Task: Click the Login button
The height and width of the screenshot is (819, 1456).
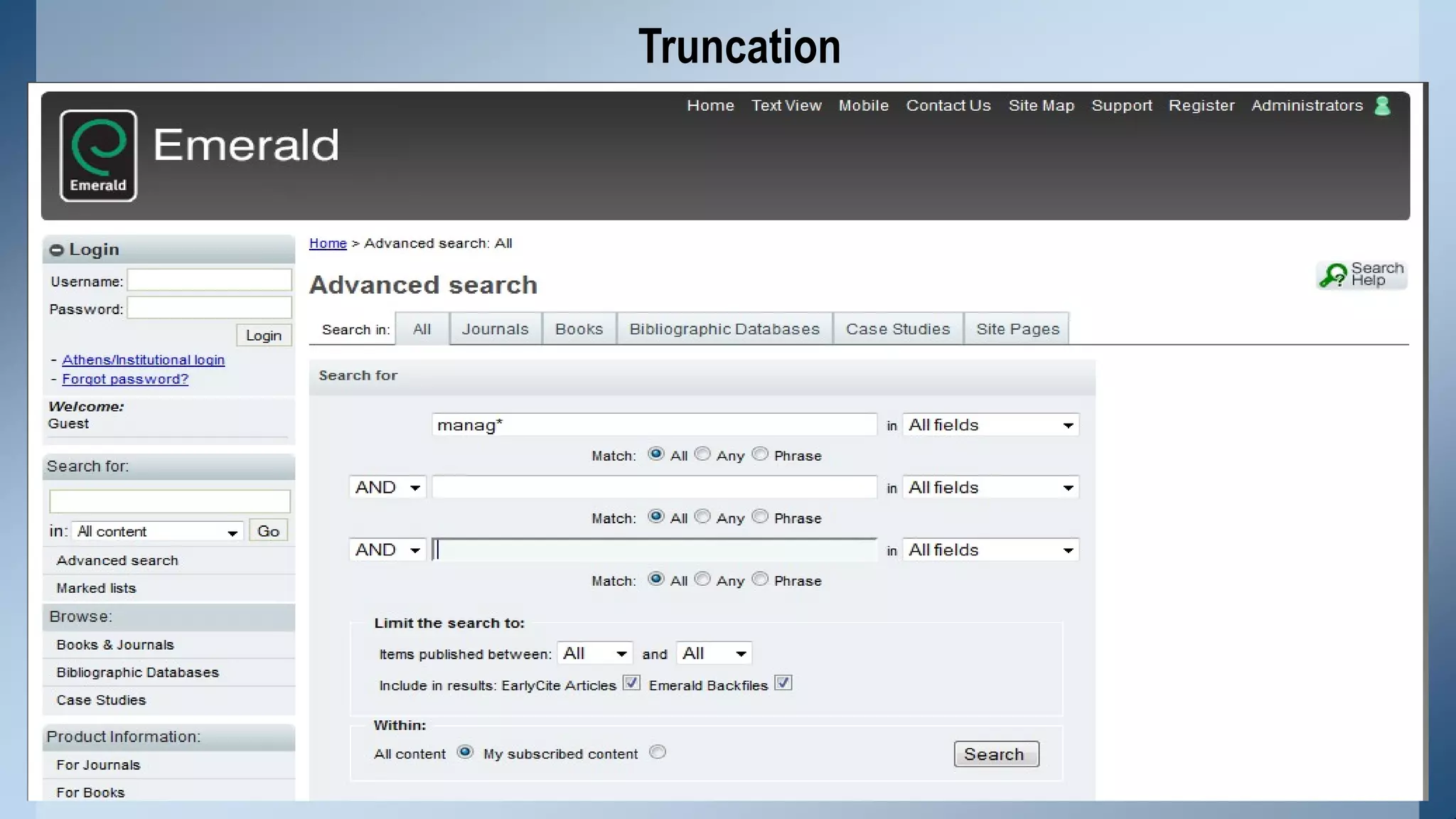Action: click(264, 336)
